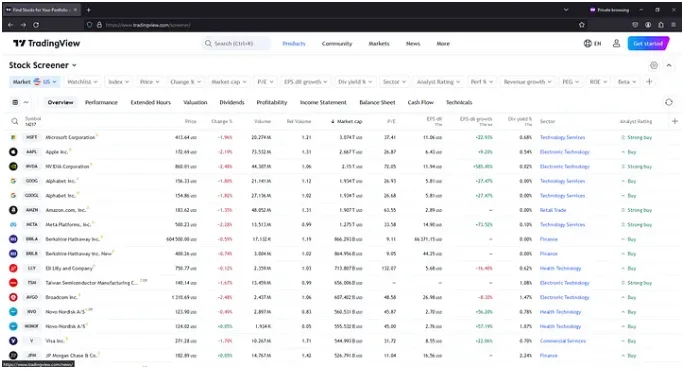Screen dimensions: 684x378
Task: Open the Markets menu
Action: tap(379, 44)
